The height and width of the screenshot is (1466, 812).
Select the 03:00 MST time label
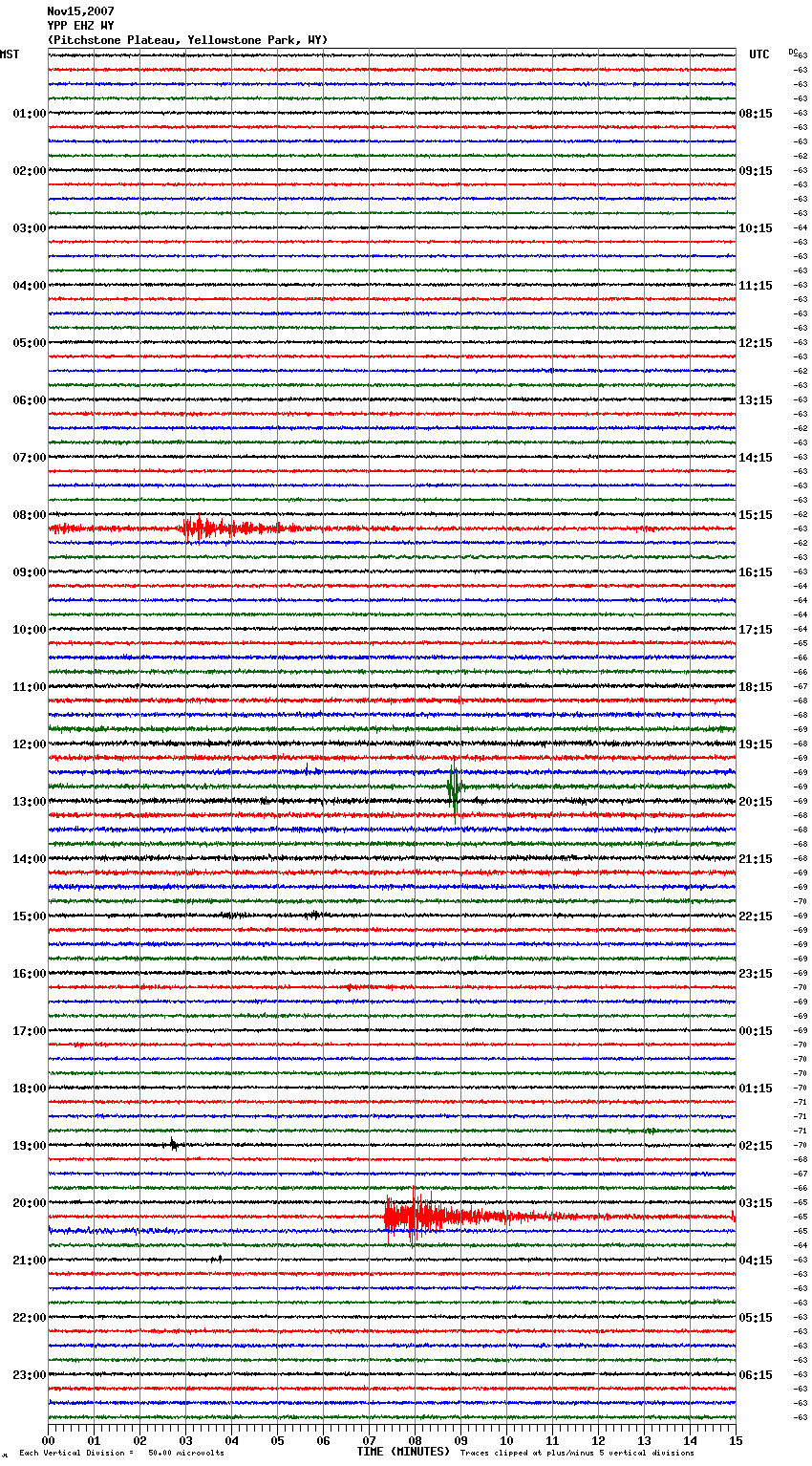coord(29,228)
